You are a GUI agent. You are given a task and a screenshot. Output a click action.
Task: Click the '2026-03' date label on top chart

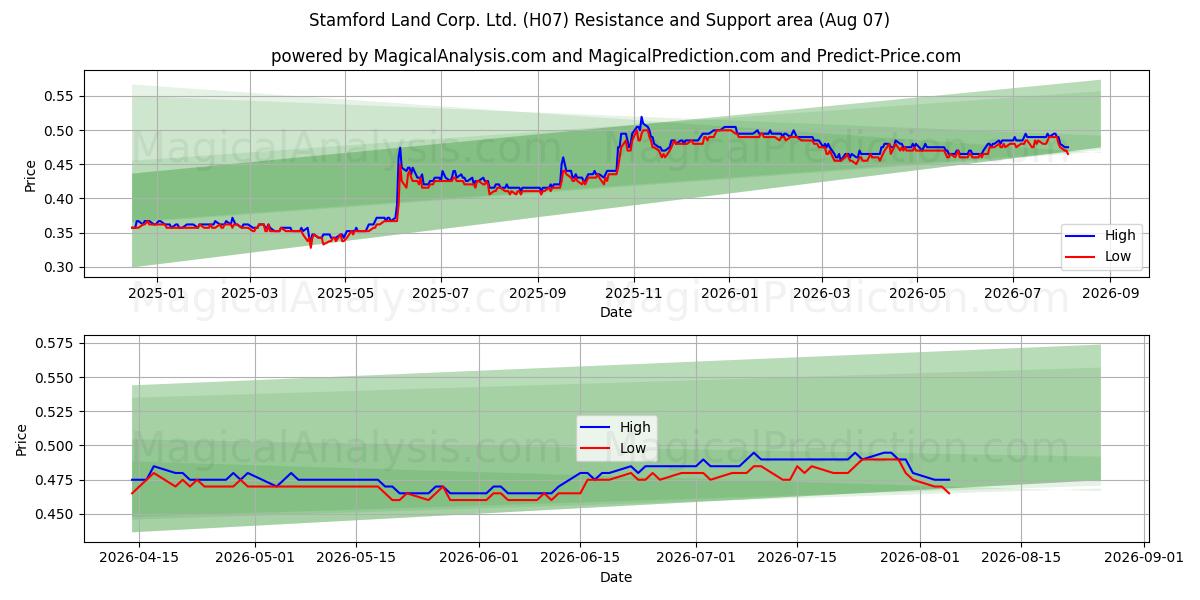pyautogui.click(x=822, y=294)
